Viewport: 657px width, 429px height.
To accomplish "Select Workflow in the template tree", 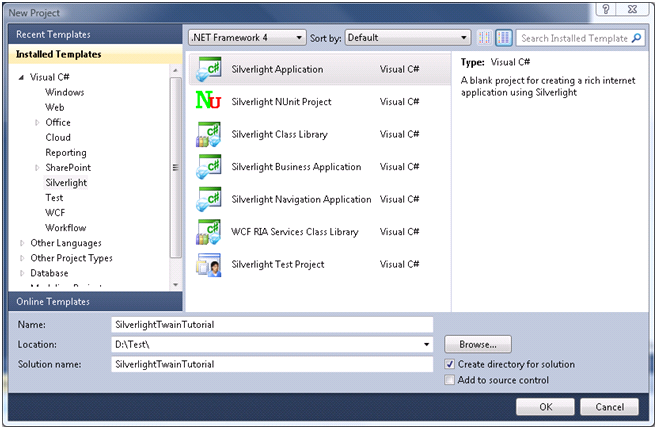I will point(65,228).
